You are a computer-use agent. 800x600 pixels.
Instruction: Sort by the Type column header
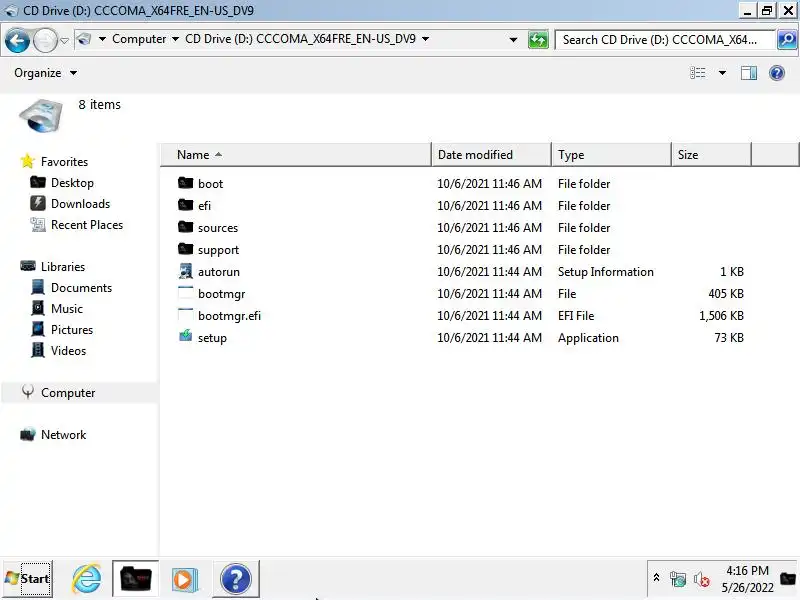[611, 155]
